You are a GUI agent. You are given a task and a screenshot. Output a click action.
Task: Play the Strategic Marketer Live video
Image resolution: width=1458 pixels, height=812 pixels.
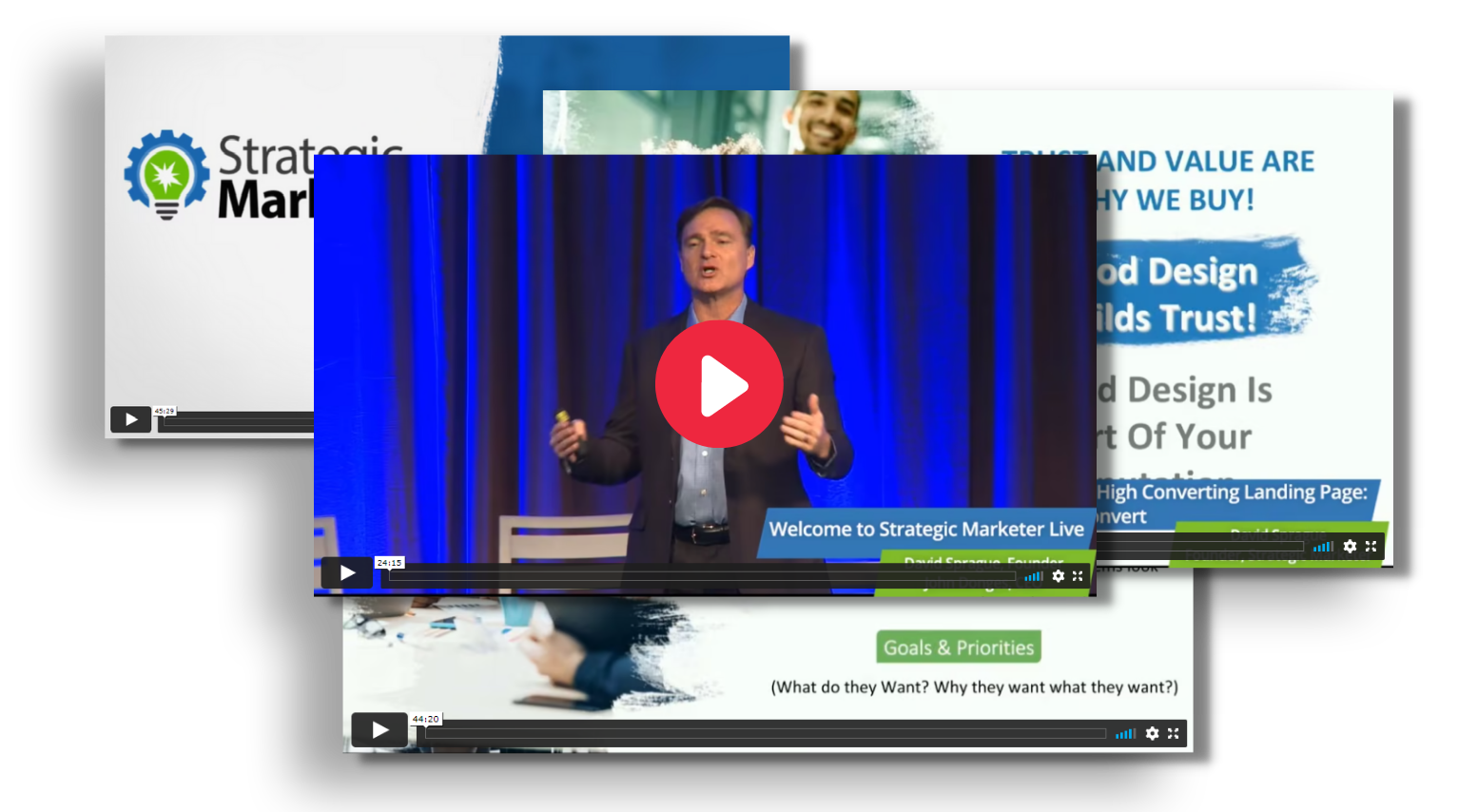click(346, 572)
